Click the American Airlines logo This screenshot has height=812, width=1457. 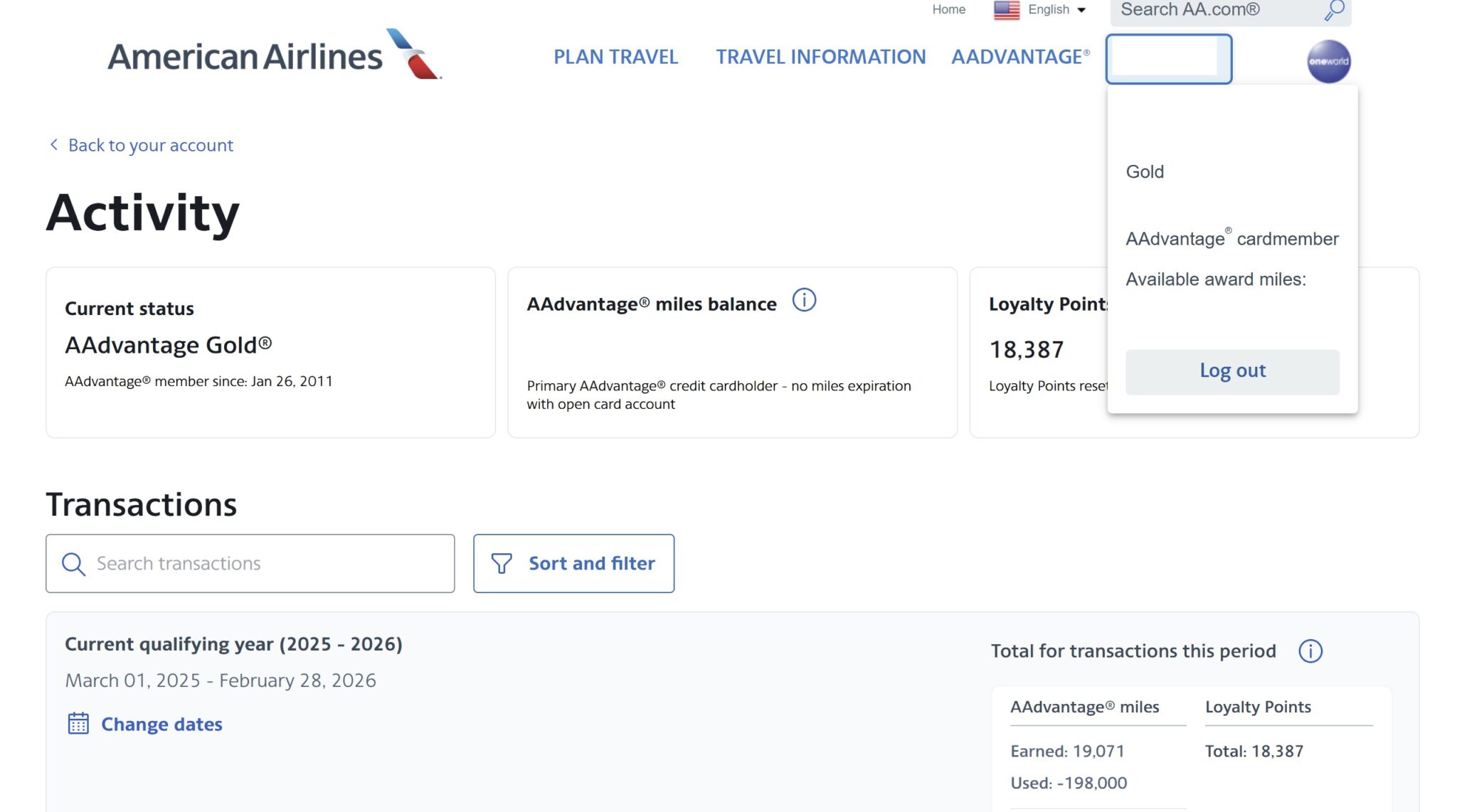pos(274,55)
